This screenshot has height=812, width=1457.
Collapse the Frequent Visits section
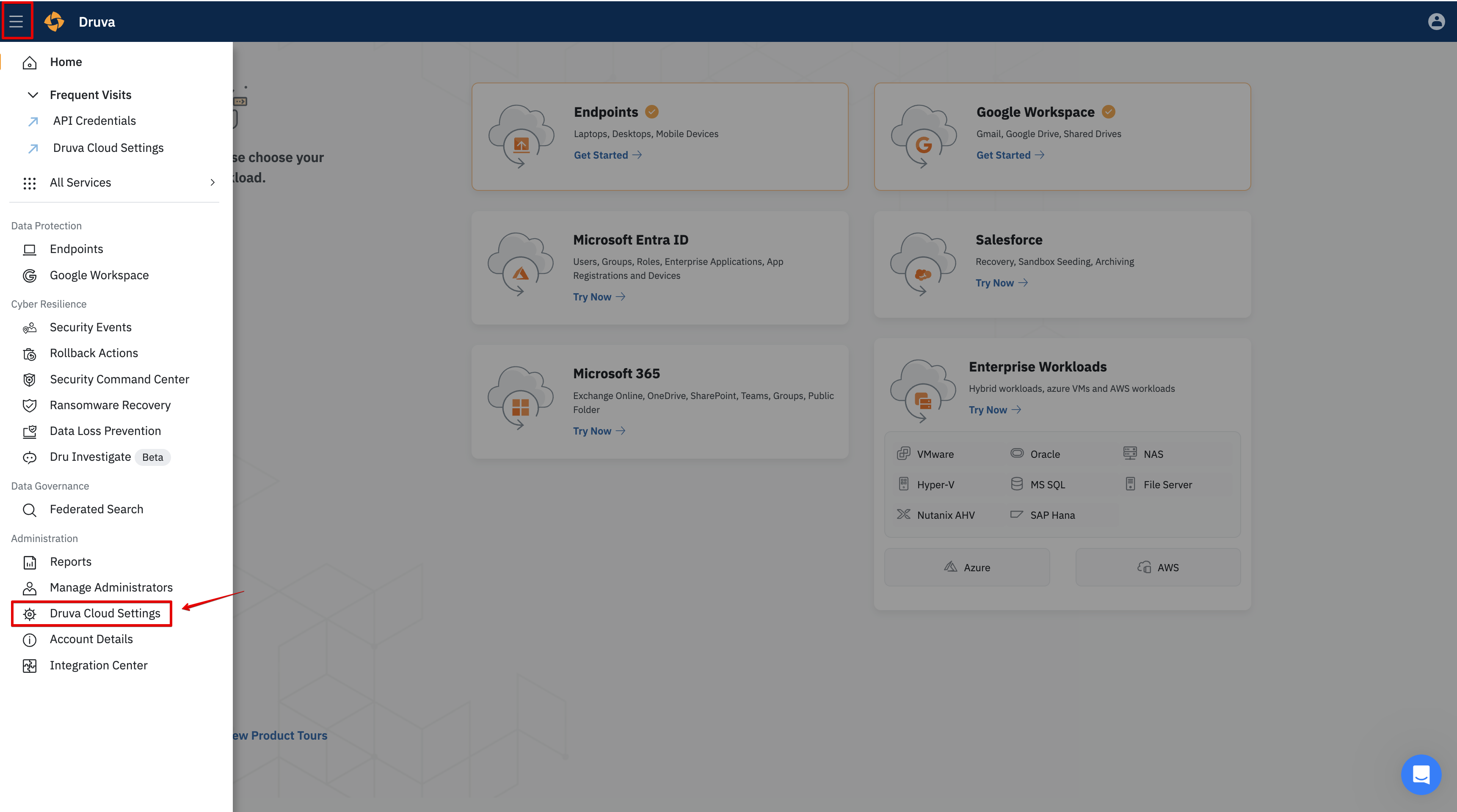click(33, 95)
